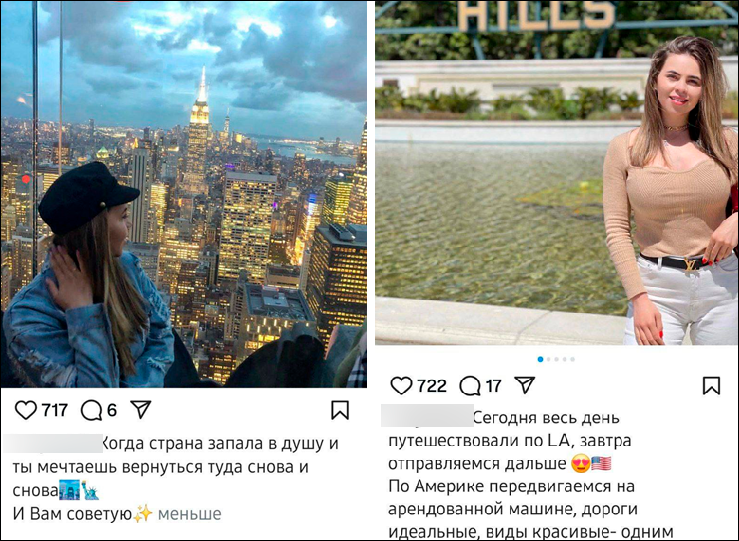Select the middle carousel dot indicator
Viewport: 739px width, 541px height.
click(x=557, y=359)
